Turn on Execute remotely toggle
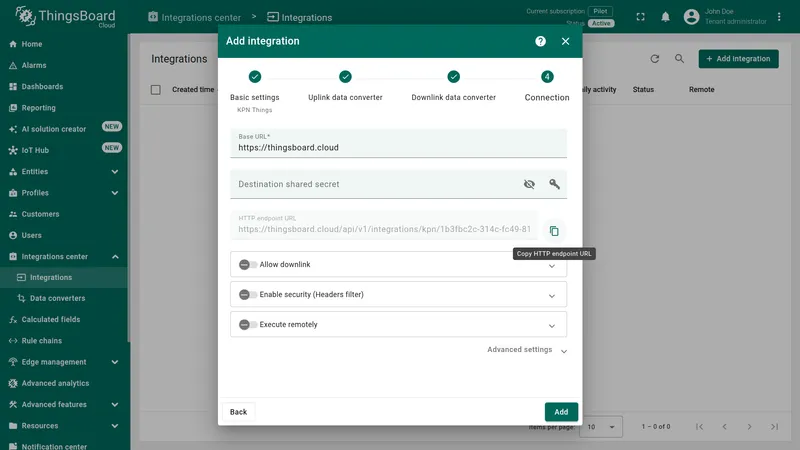 coord(248,325)
